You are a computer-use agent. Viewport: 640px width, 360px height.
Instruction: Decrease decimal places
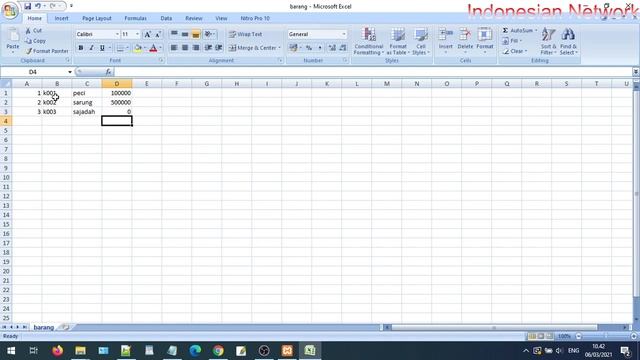click(343, 48)
